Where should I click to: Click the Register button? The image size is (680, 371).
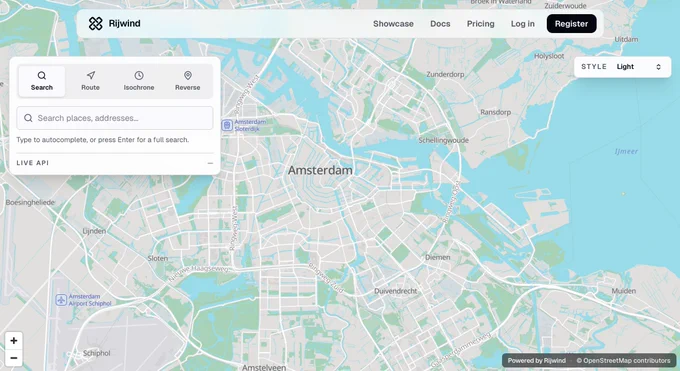[x=571, y=24]
